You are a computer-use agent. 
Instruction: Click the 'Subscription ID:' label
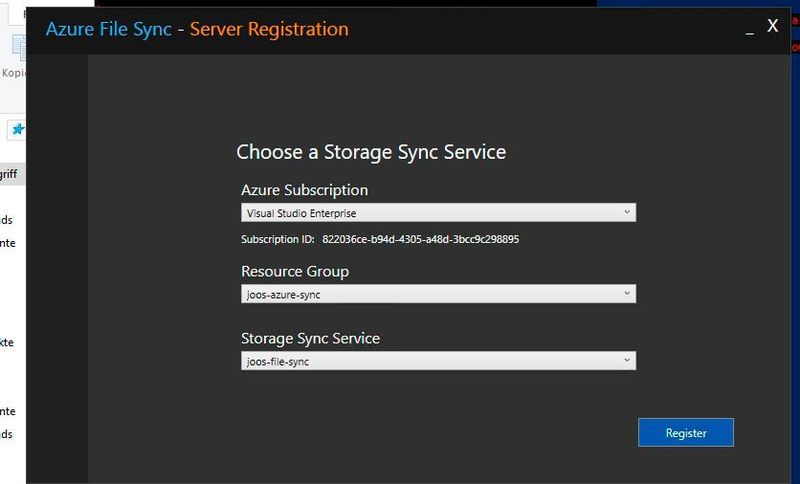(x=278, y=239)
